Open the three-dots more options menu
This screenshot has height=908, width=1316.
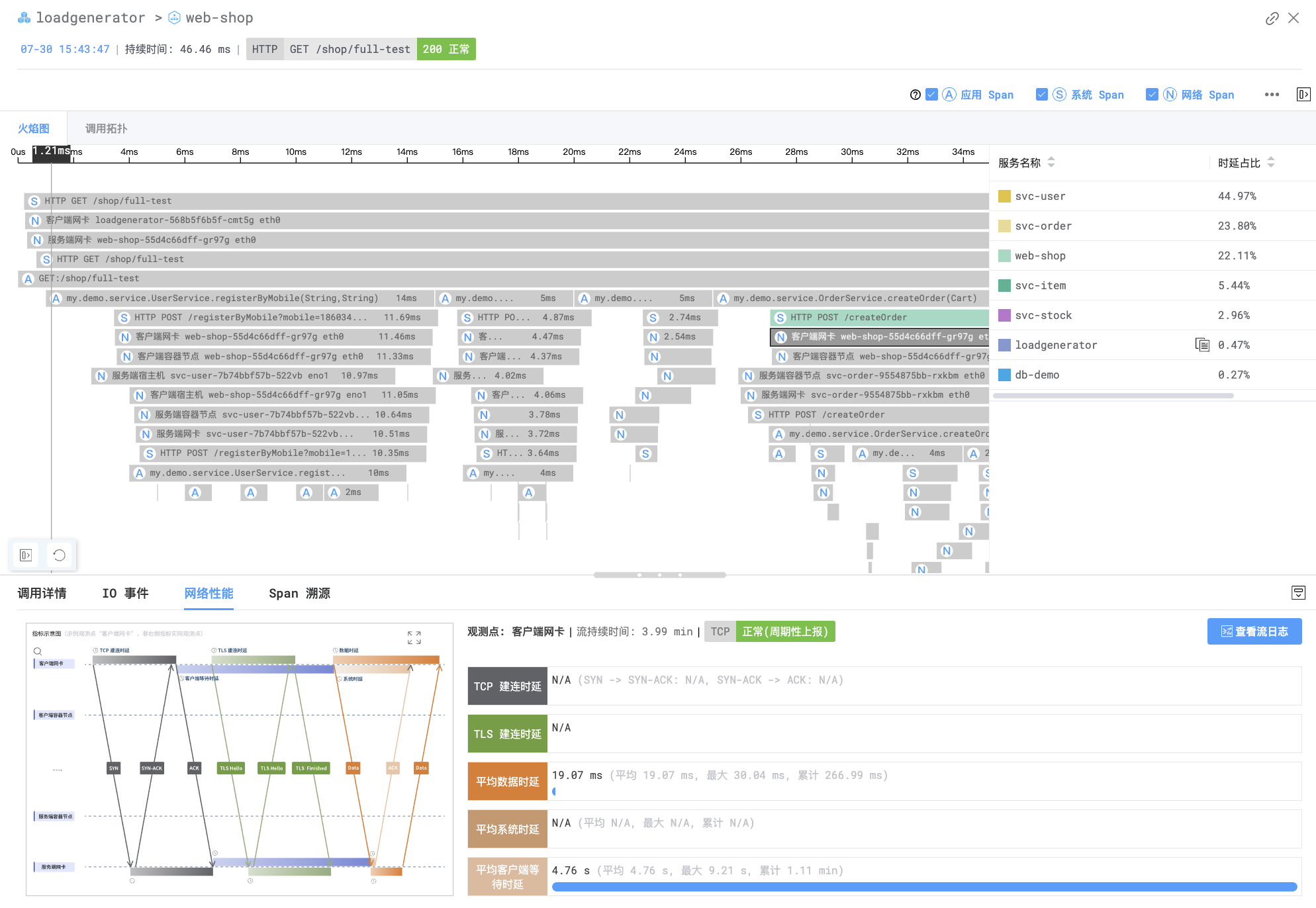1272,95
